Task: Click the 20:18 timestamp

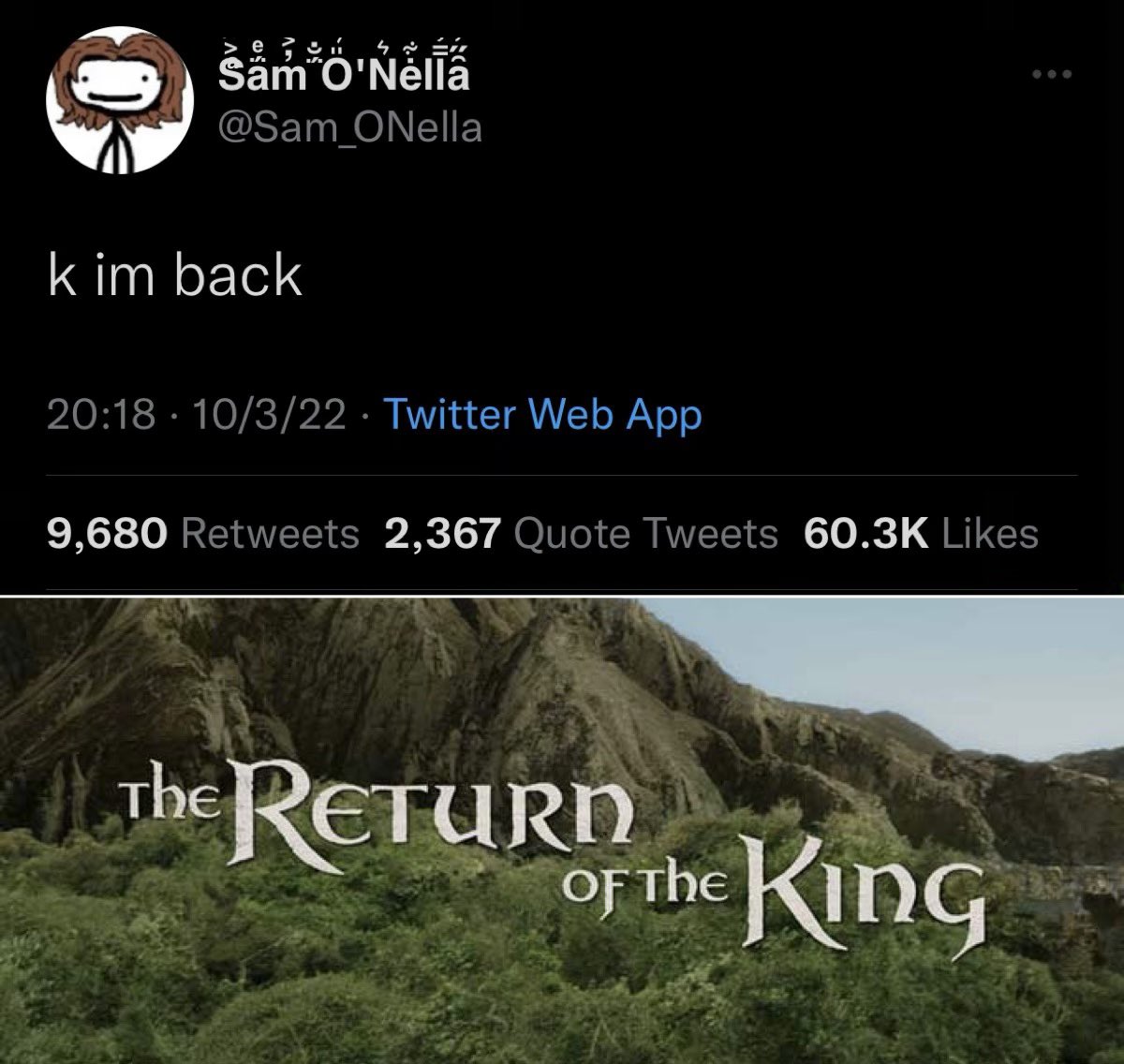Action: (101, 413)
